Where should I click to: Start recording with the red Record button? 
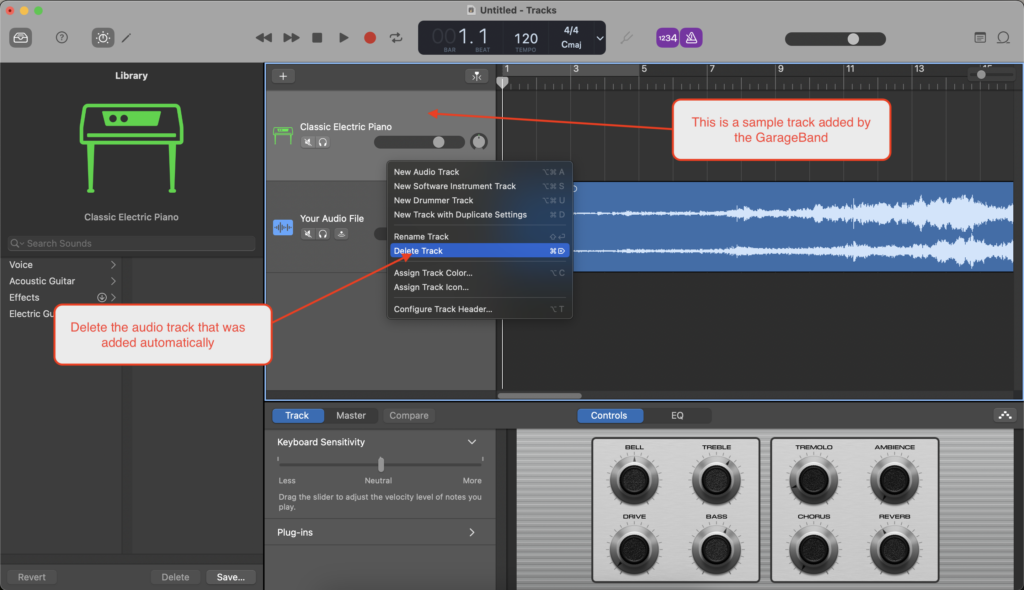[370, 38]
